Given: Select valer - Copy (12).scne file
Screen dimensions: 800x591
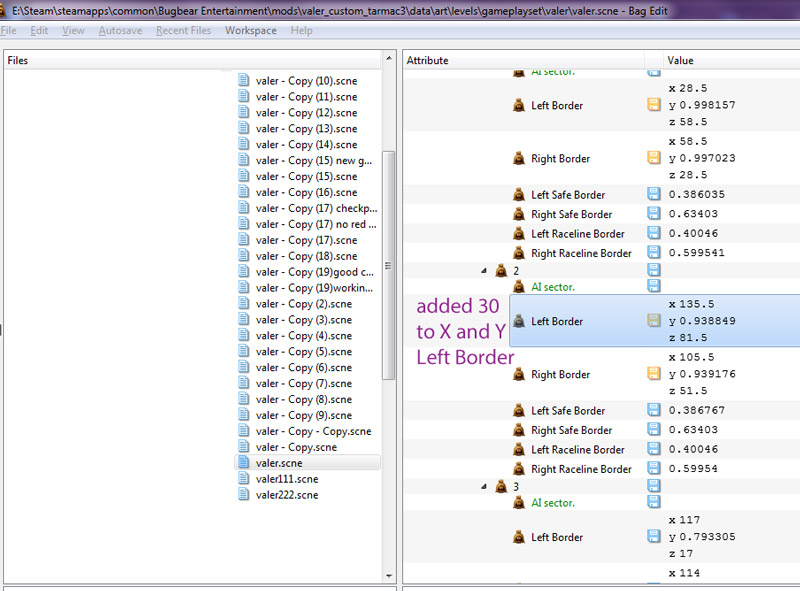Looking at the screenshot, I should click(306, 112).
